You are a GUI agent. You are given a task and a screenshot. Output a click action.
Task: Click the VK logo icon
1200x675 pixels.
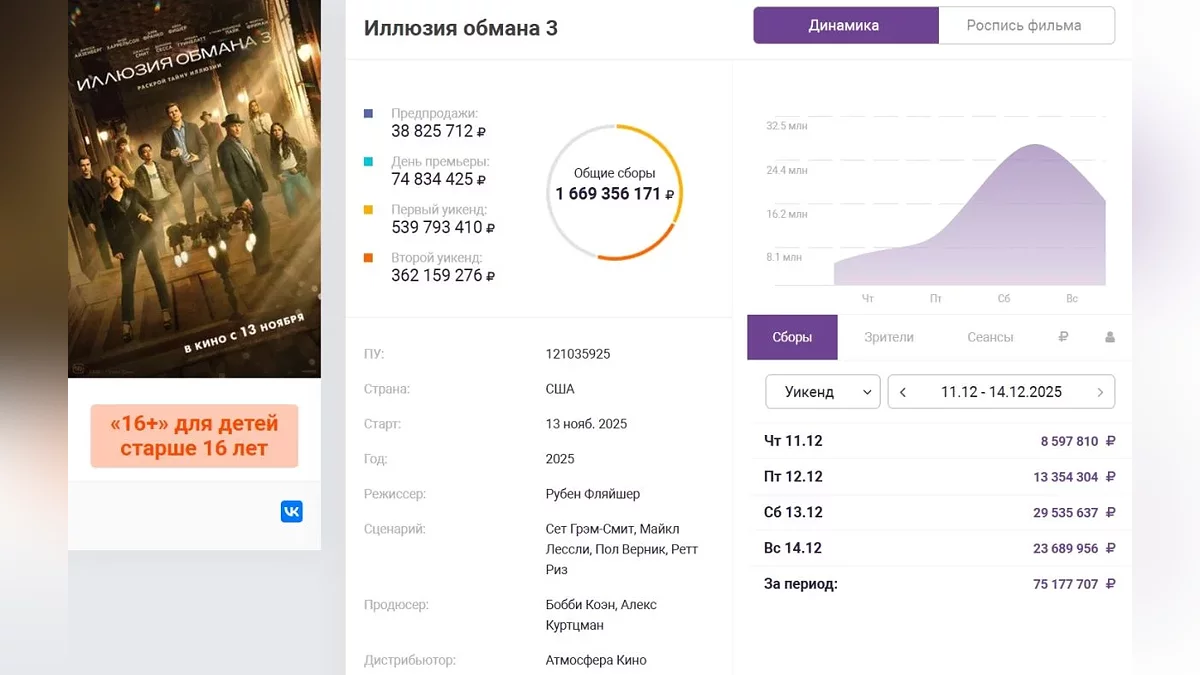(x=291, y=512)
